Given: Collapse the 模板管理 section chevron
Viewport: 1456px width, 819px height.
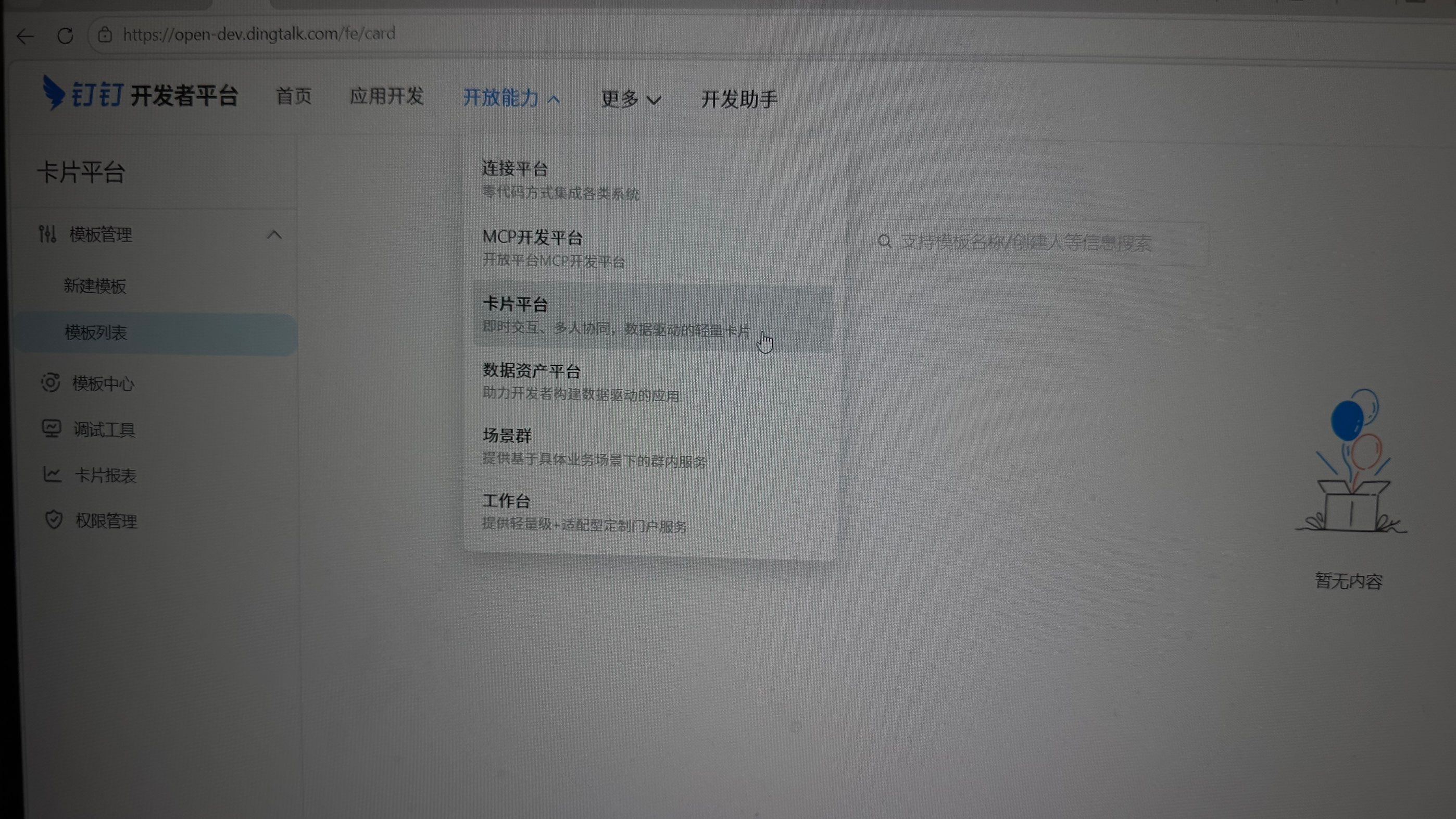Looking at the screenshot, I should click(274, 235).
